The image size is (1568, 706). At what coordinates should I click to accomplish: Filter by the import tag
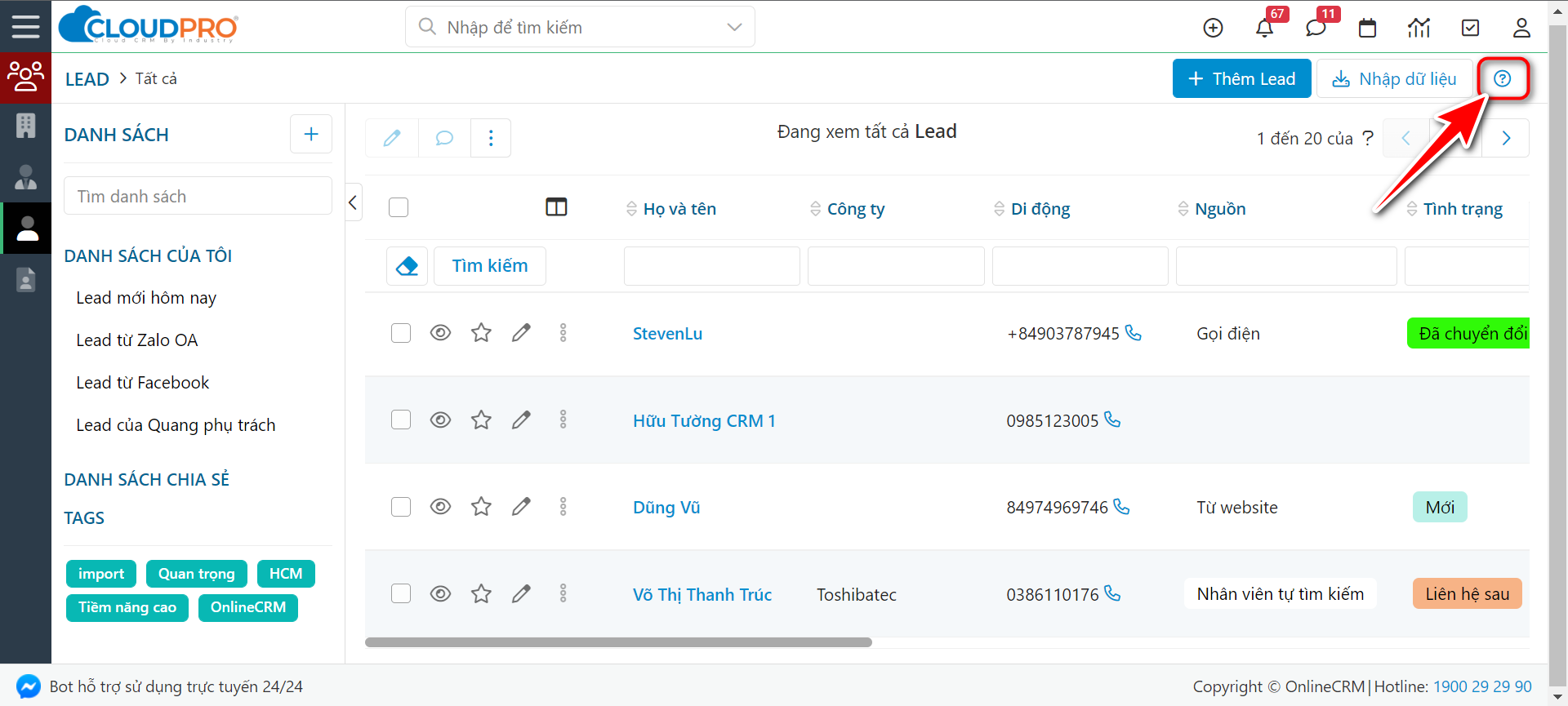click(x=101, y=574)
